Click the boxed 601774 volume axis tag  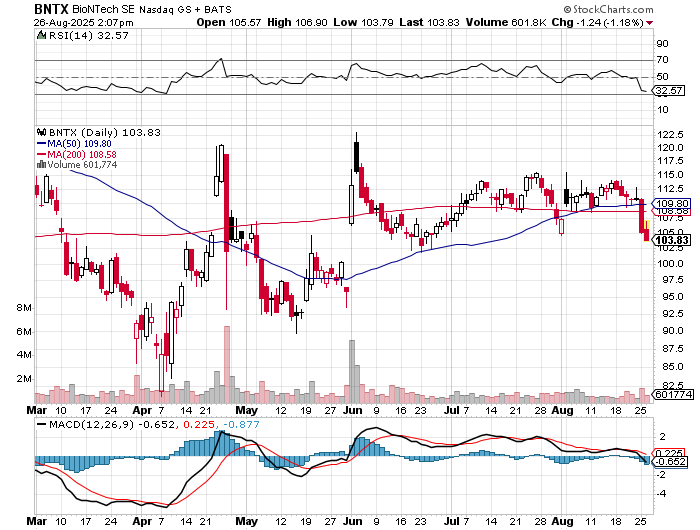click(674, 395)
